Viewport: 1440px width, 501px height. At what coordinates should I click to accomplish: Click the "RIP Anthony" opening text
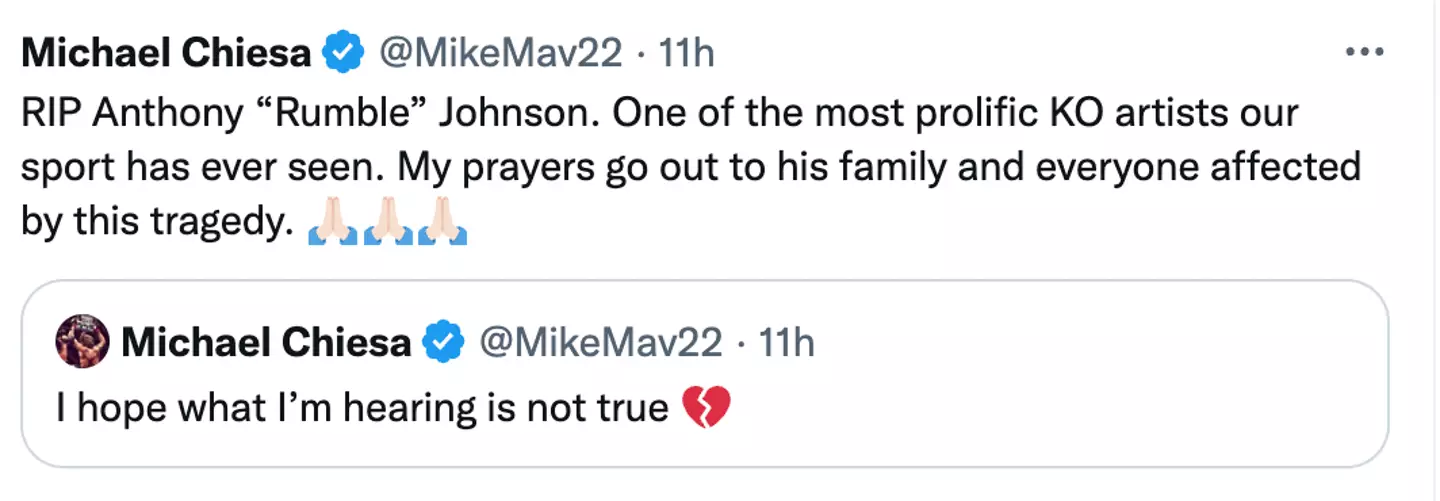(130, 113)
